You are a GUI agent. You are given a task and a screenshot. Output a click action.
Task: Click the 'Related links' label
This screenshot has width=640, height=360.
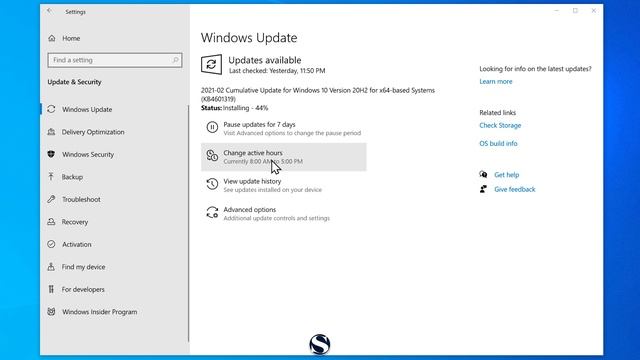498,112
